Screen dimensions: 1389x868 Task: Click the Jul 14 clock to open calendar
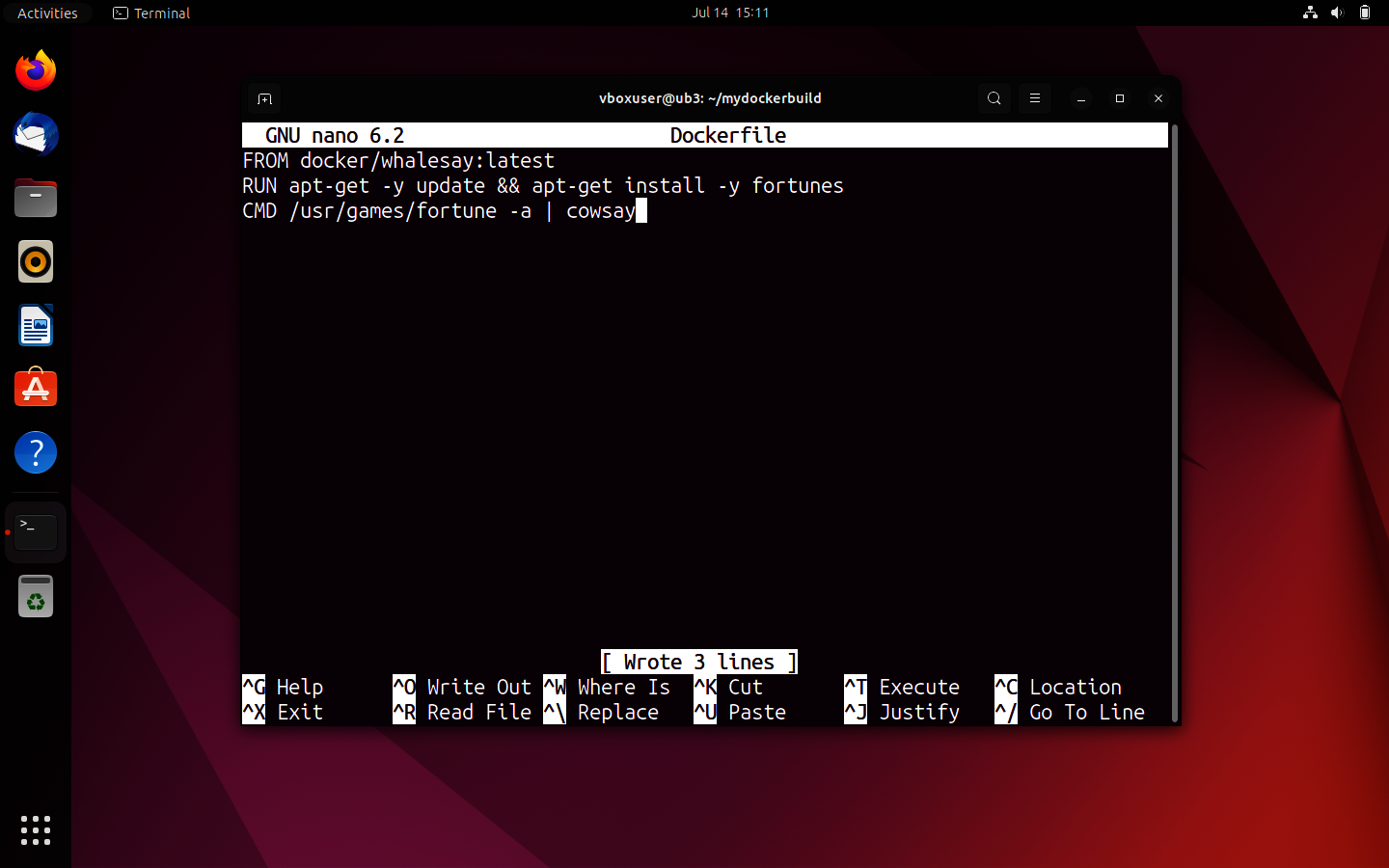click(x=730, y=13)
